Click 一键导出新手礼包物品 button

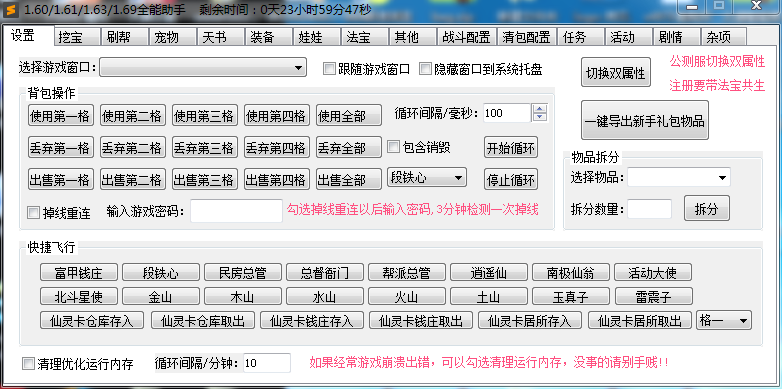(x=645, y=120)
